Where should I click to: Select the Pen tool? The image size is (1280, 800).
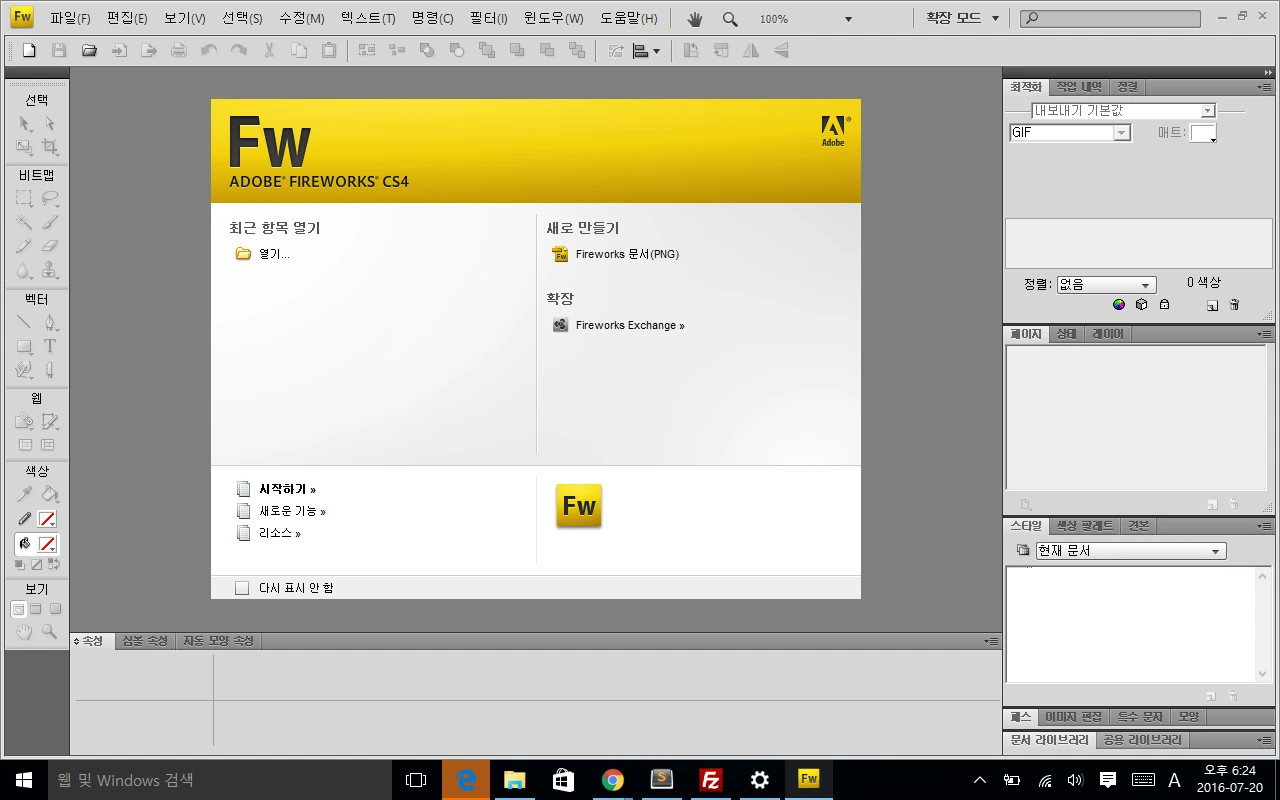coord(49,322)
